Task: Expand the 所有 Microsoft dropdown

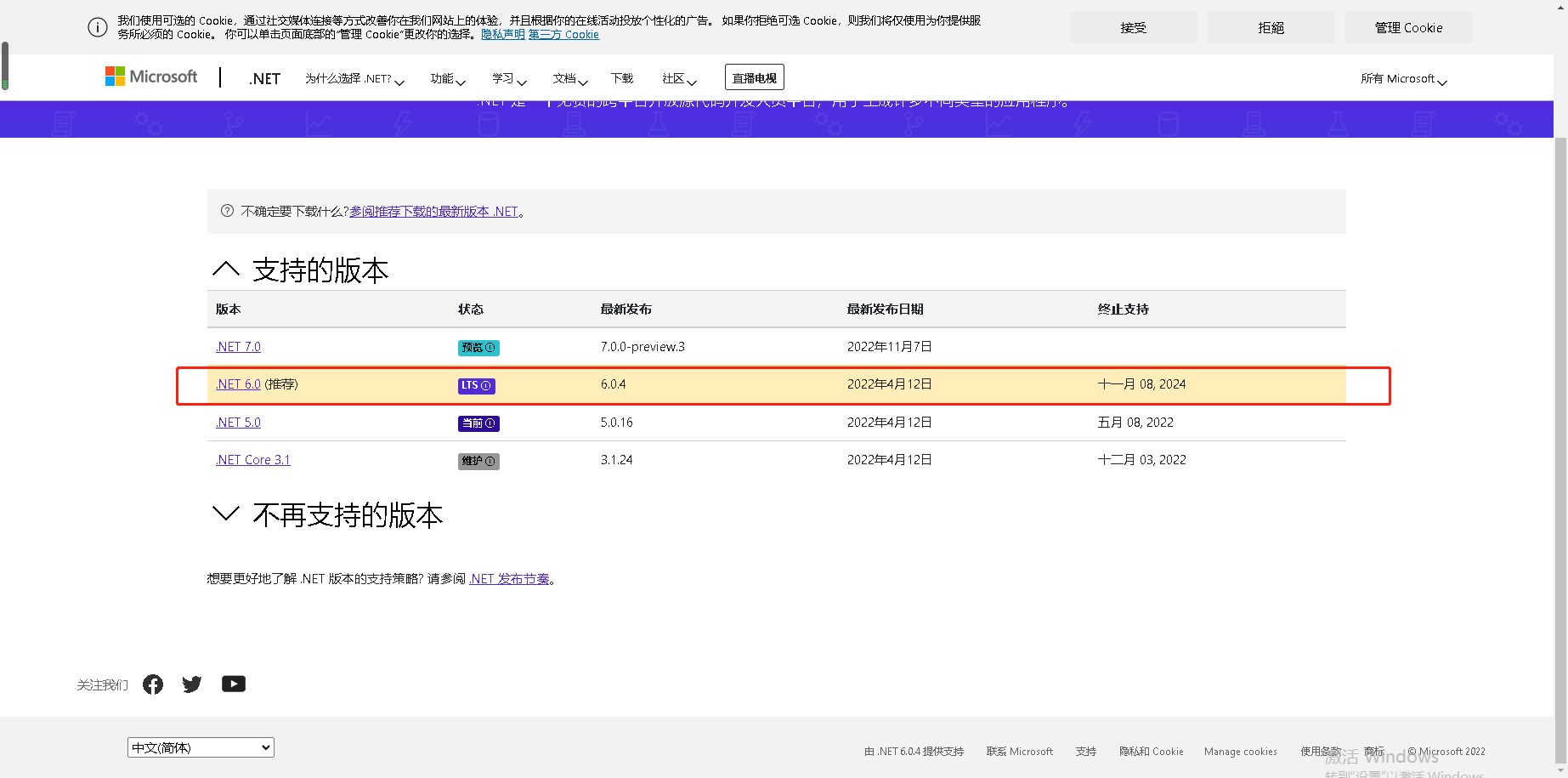Action: point(1402,78)
